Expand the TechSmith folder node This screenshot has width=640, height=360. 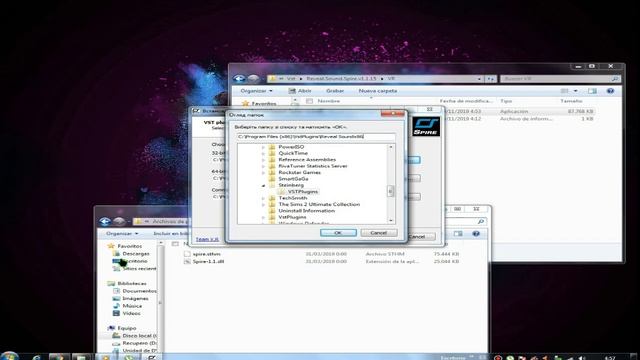[263, 198]
